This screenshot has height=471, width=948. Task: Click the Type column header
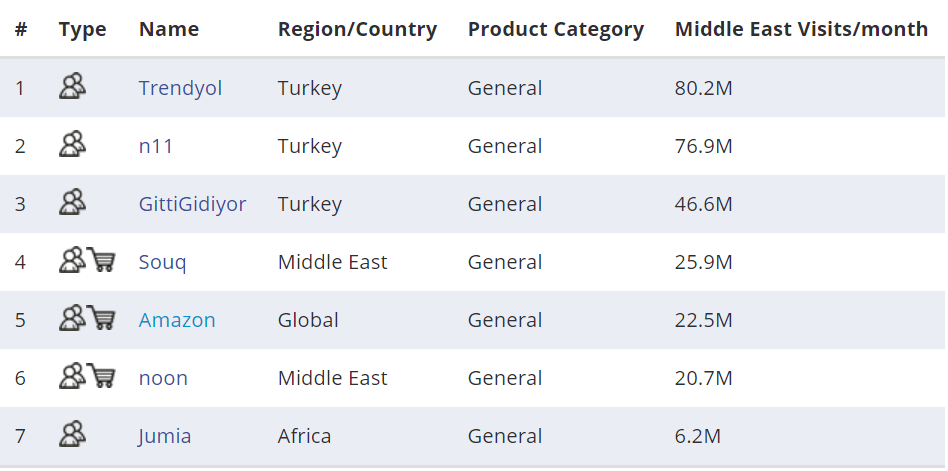[82, 29]
